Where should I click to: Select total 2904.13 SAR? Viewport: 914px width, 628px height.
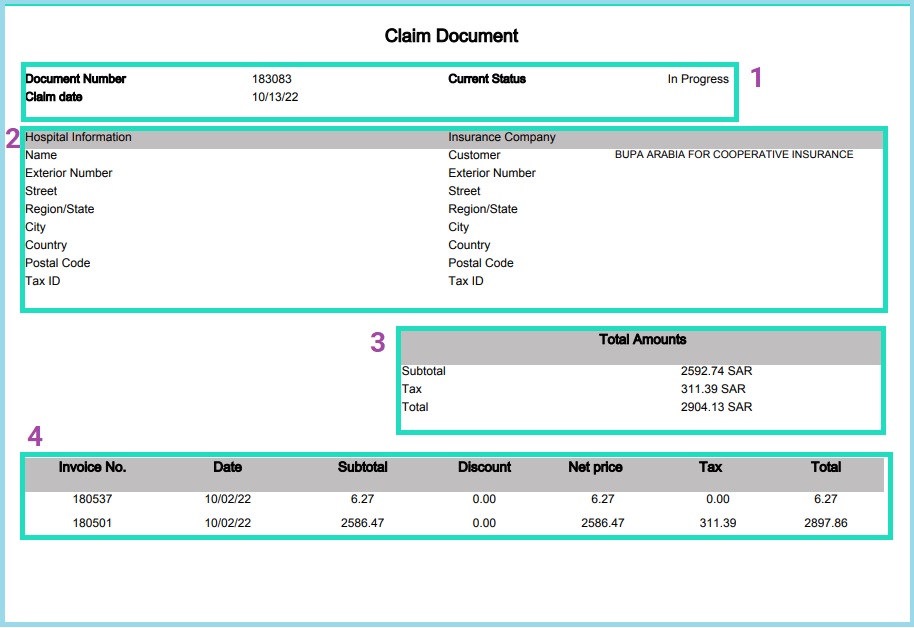716,407
